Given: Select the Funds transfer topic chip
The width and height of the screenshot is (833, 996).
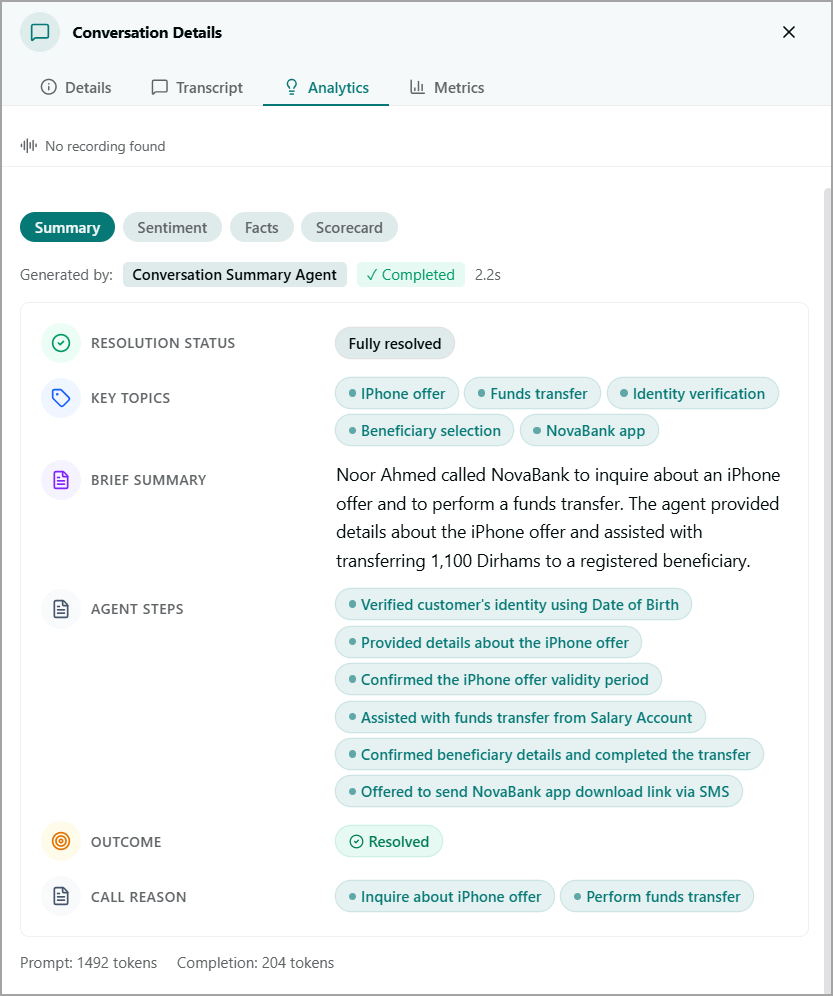Looking at the screenshot, I should pyautogui.click(x=532, y=394).
